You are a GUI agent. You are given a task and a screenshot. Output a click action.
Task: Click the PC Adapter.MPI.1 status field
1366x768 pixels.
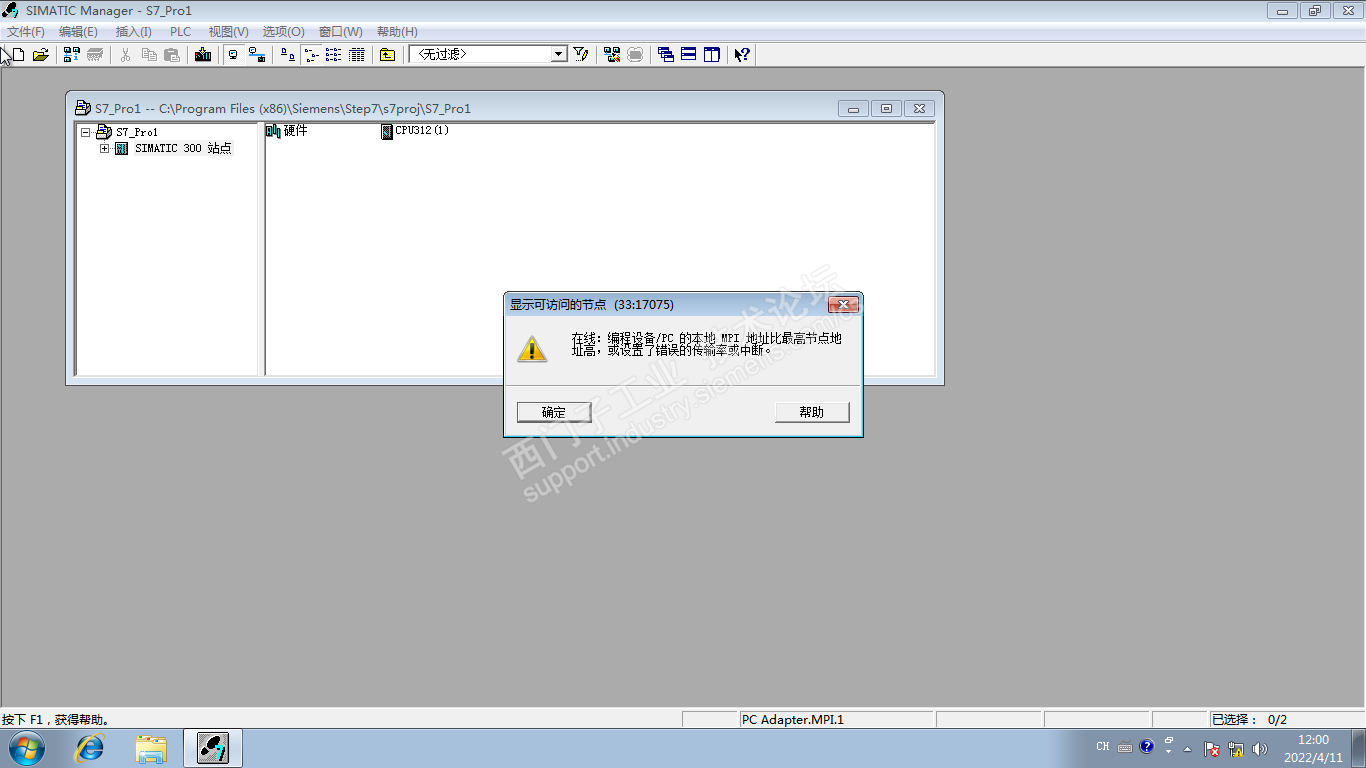[x=835, y=719]
